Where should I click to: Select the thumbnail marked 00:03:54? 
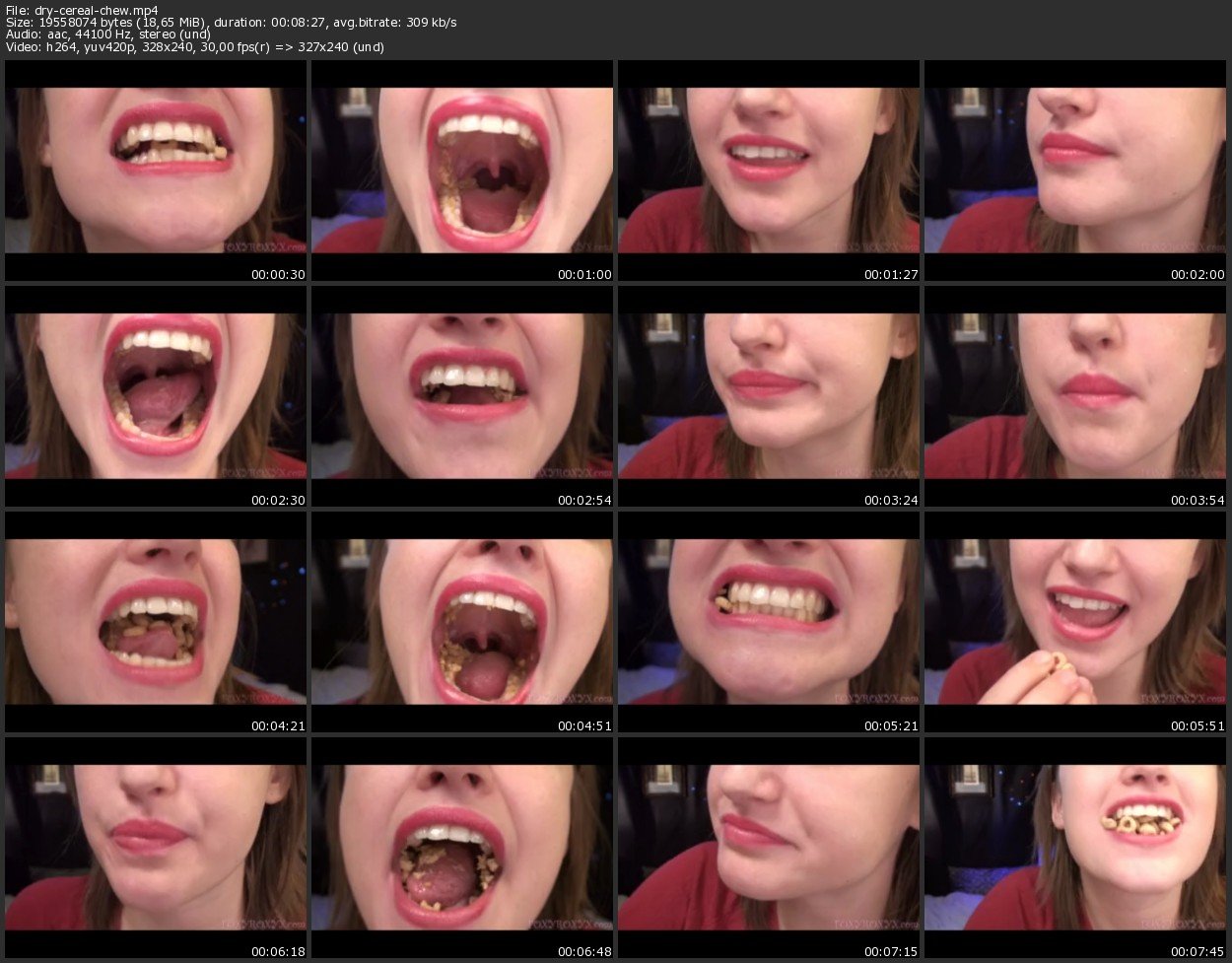tap(1075, 396)
